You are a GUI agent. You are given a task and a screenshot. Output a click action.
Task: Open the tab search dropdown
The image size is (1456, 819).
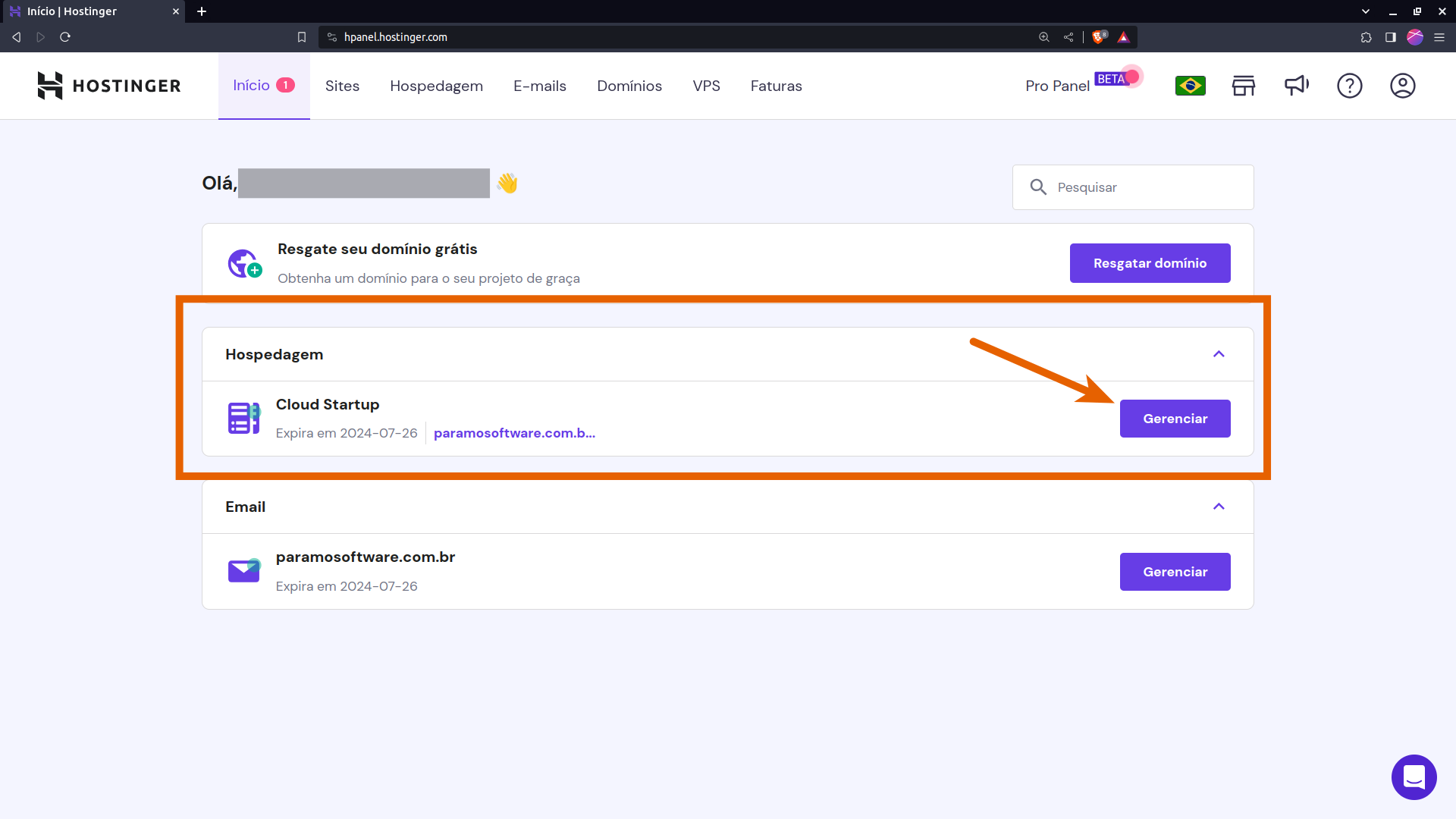(1365, 11)
